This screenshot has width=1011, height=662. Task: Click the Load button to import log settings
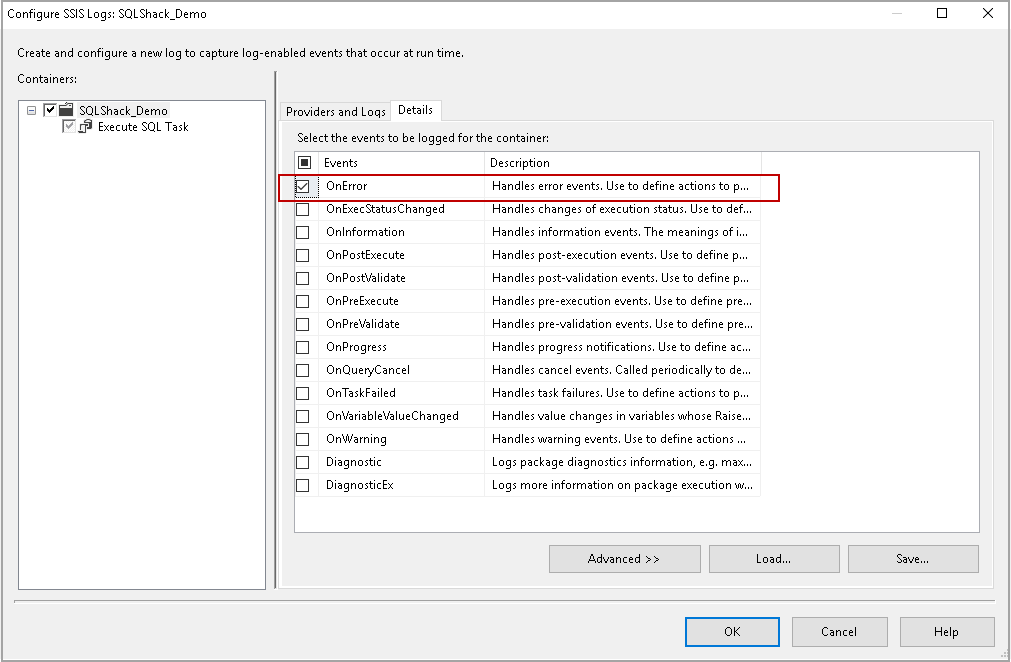773,559
